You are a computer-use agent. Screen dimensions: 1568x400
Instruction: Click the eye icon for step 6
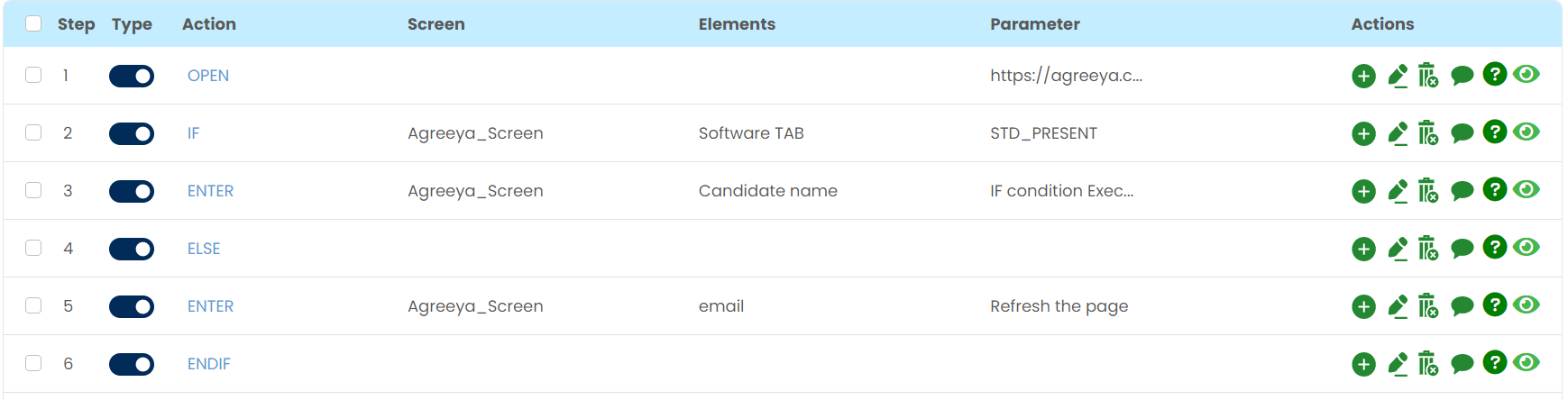pyautogui.click(x=1526, y=362)
